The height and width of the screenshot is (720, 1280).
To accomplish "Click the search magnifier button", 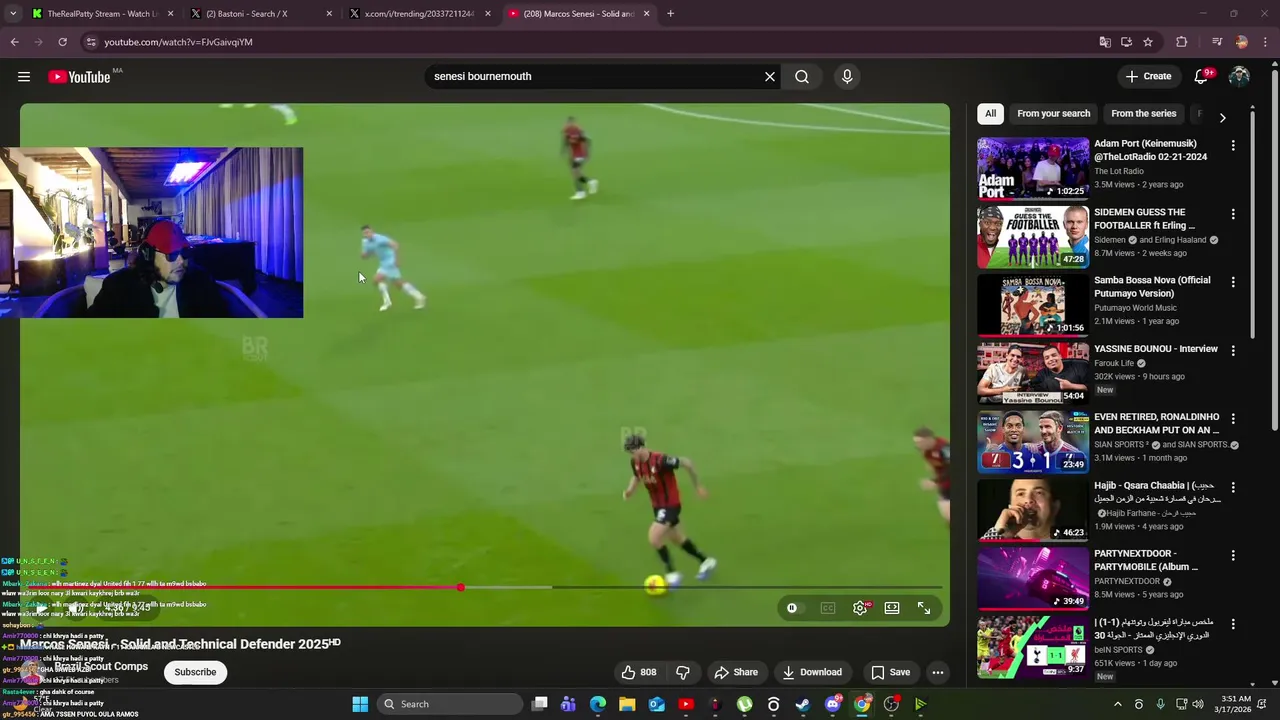I will [x=802, y=77].
